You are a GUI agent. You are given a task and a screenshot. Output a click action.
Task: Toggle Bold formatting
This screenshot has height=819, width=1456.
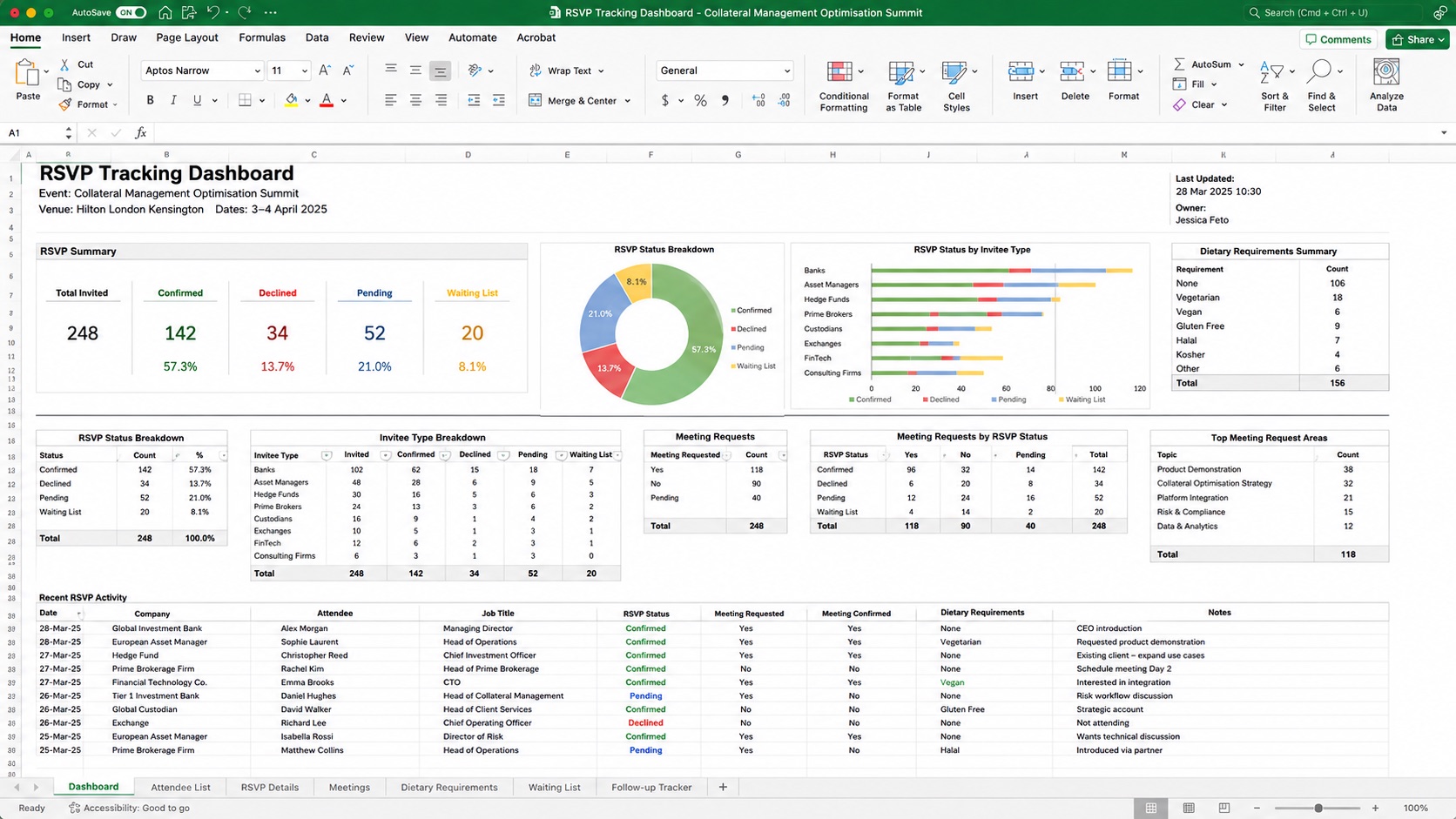pos(150,101)
